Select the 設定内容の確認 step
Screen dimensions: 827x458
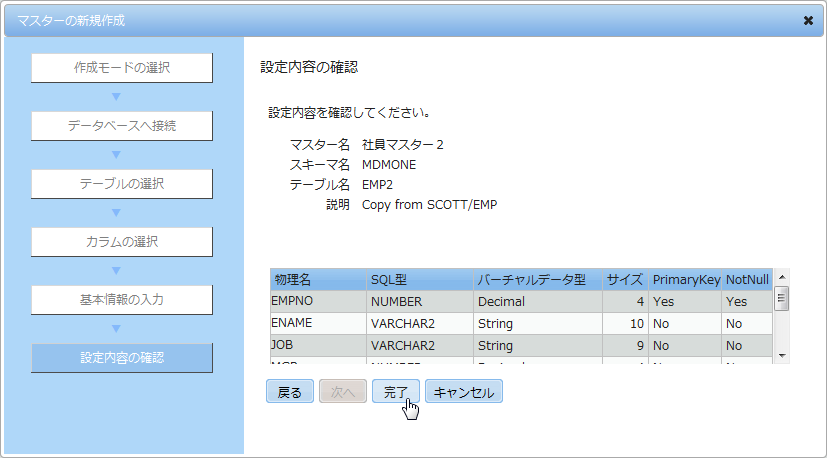tap(122, 358)
